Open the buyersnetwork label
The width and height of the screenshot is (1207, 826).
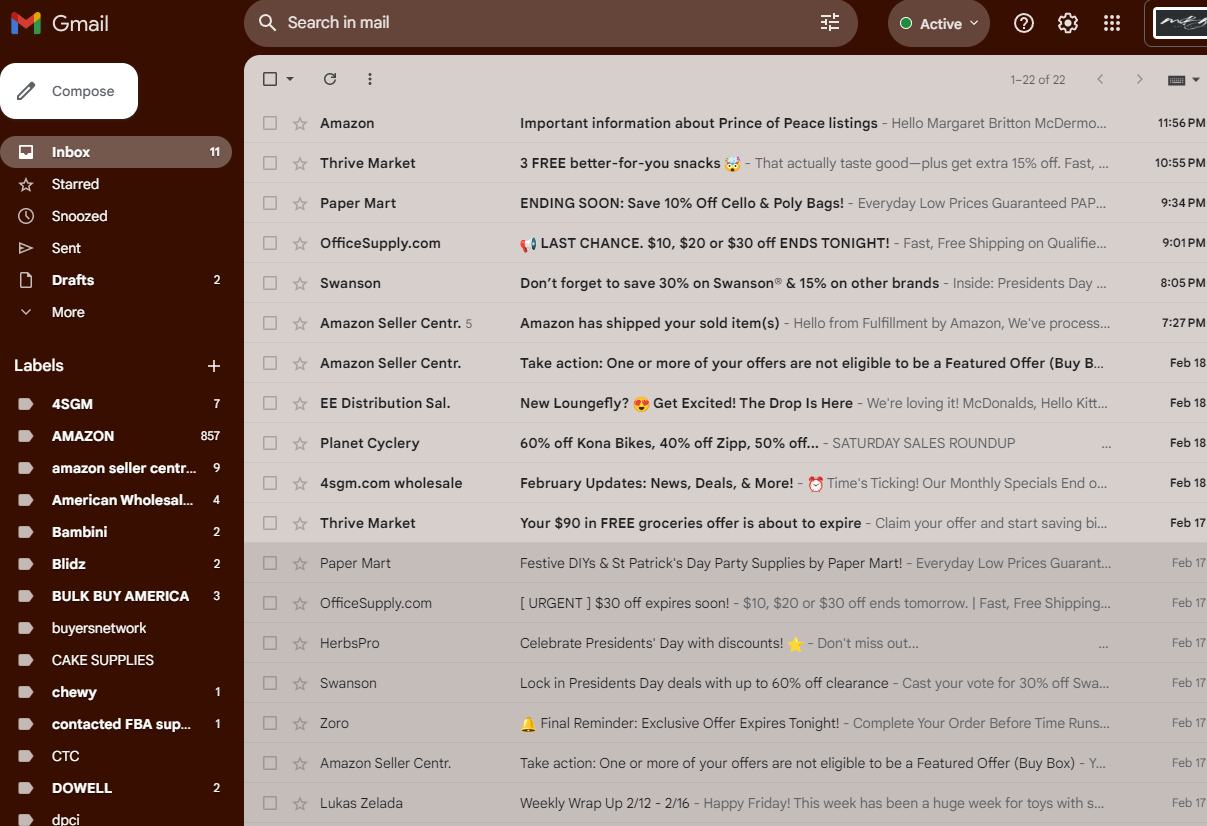[x=116, y=628]
